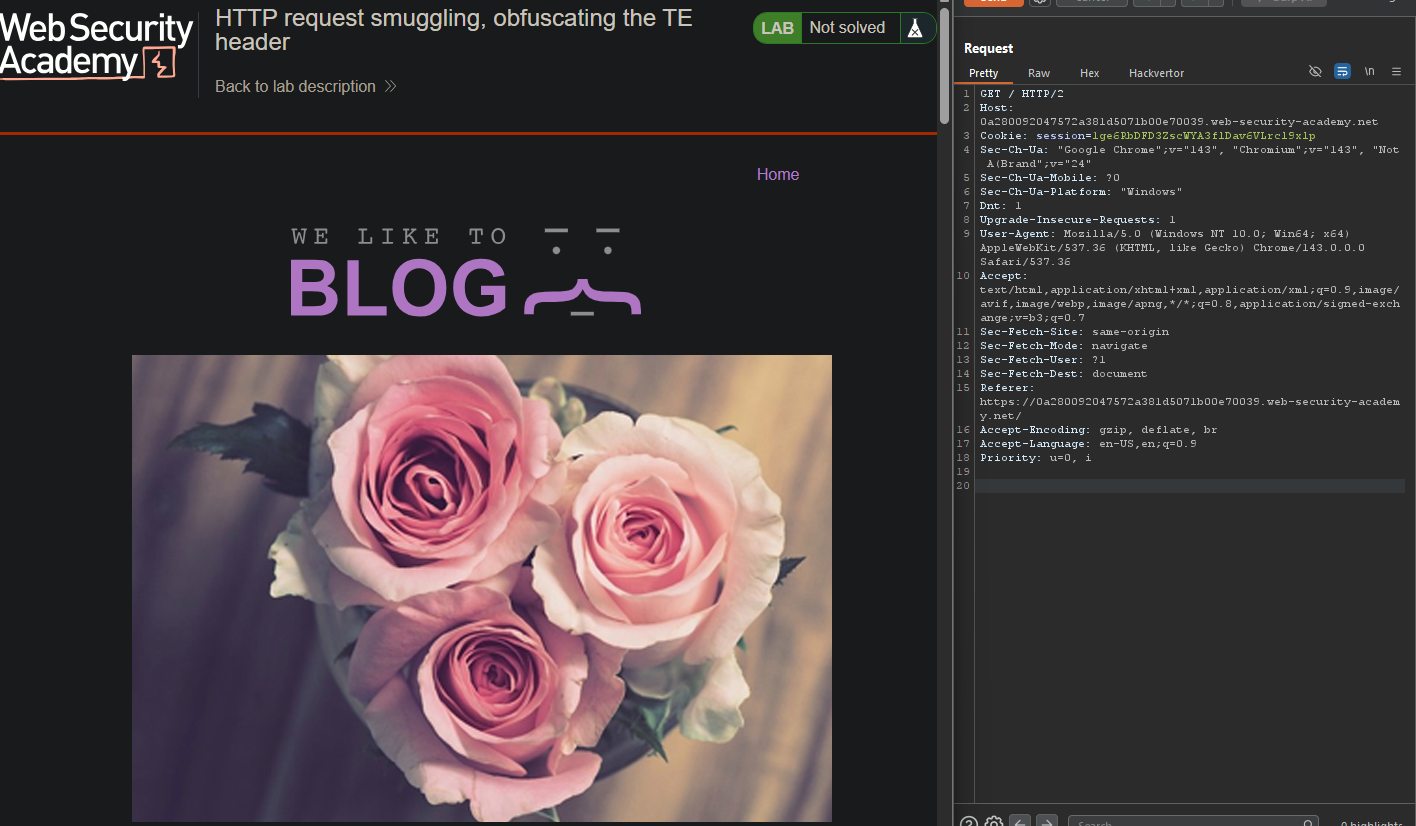Click the 'Dnt: 1' header line
The height and width of the screenshot is (826, 1416).
tap(1001, 205)
